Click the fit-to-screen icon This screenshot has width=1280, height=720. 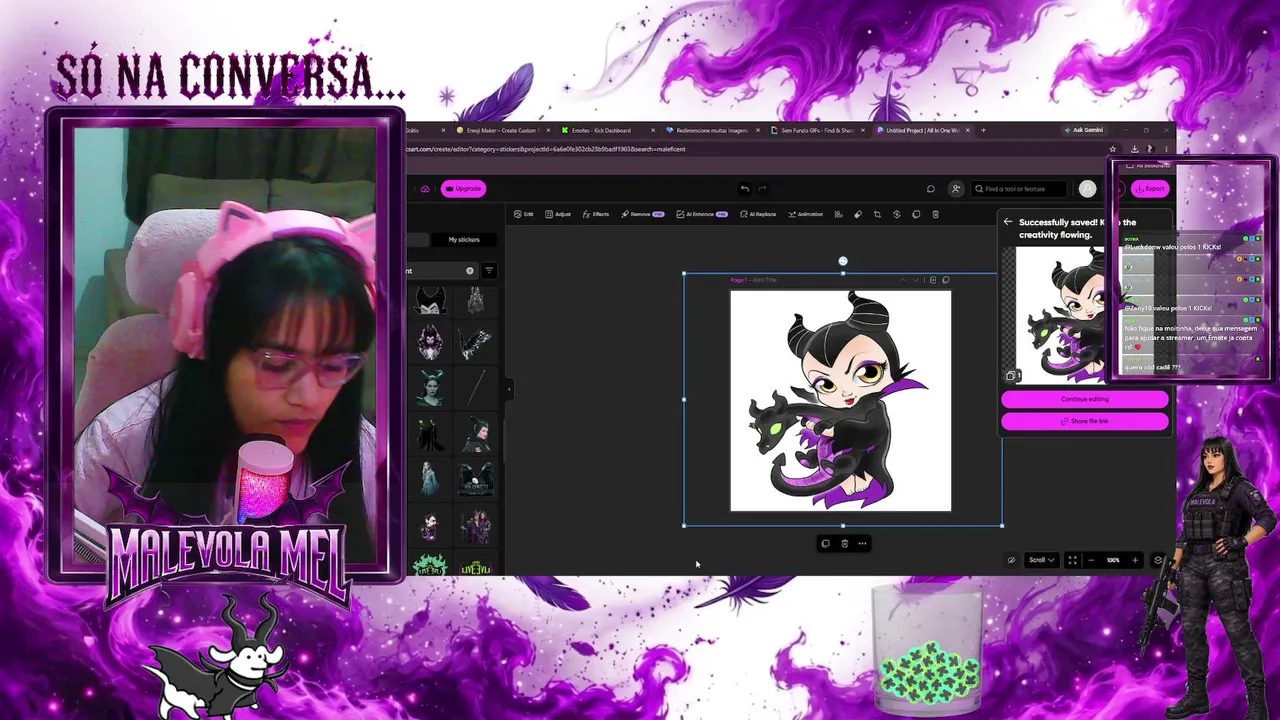click(1072, 560)
